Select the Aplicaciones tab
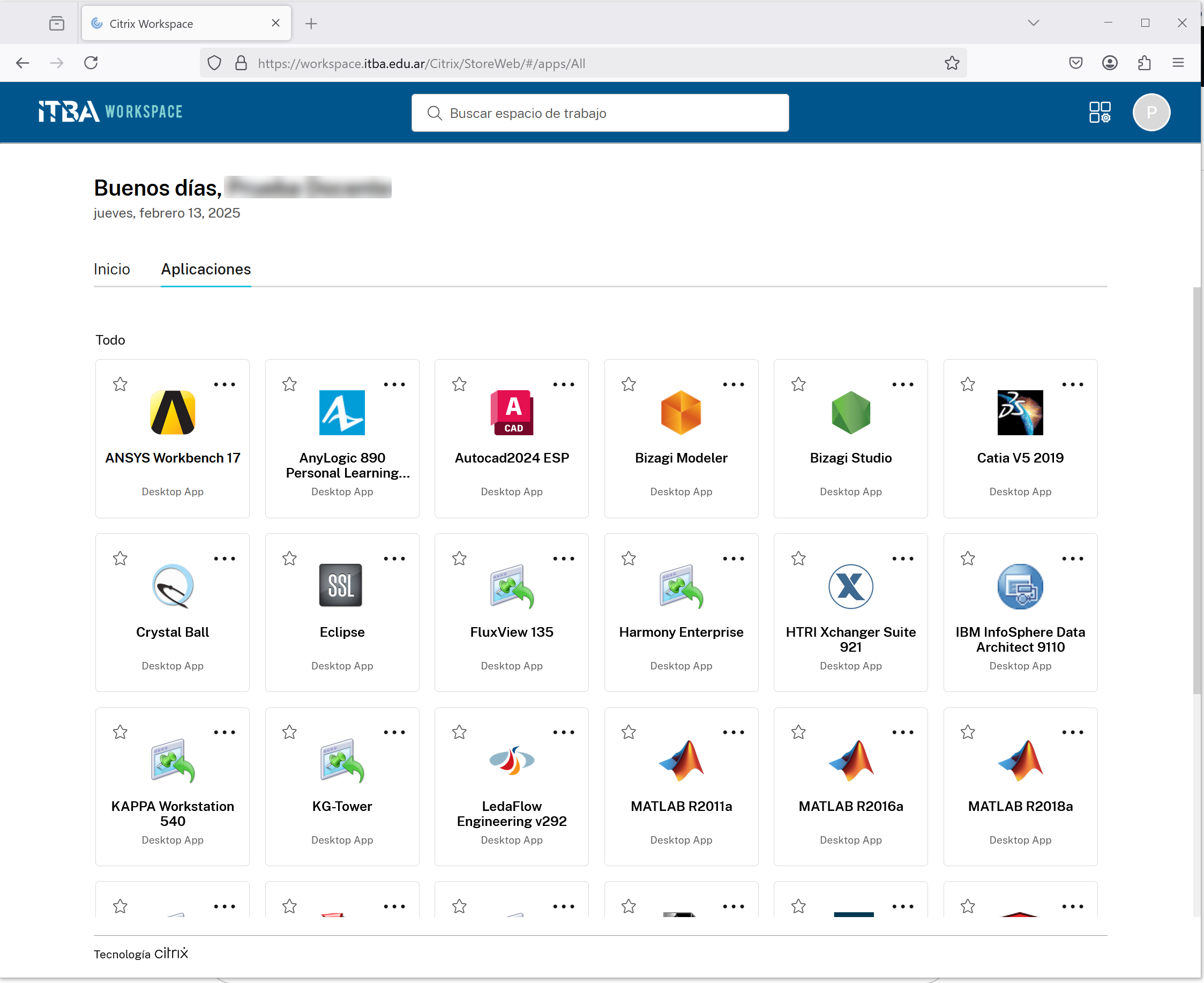1204x983 pixels. [x=205, y=269]
